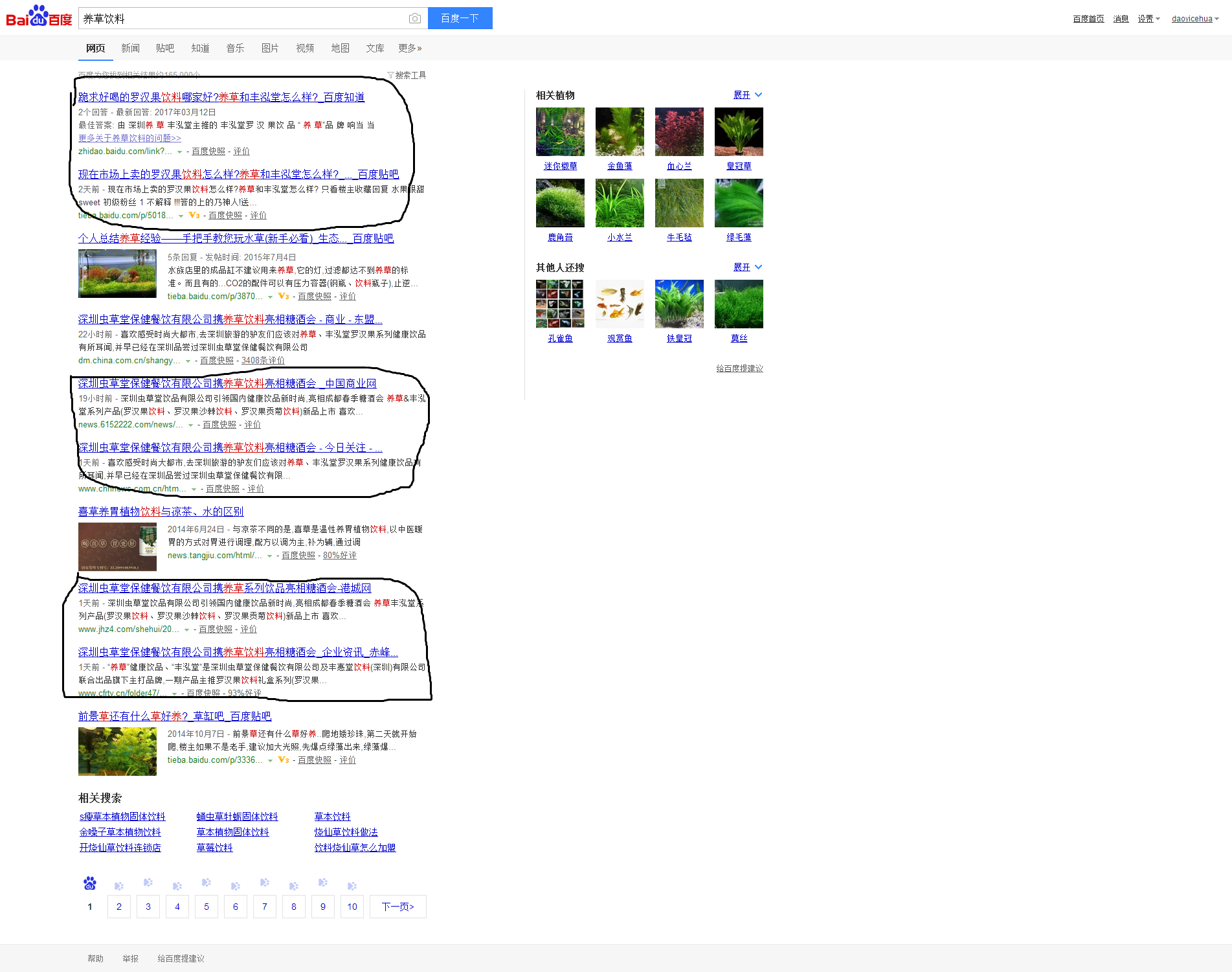Click the 消息 link
This screenshot has height=972, width=1232.
coord(1121,19)
